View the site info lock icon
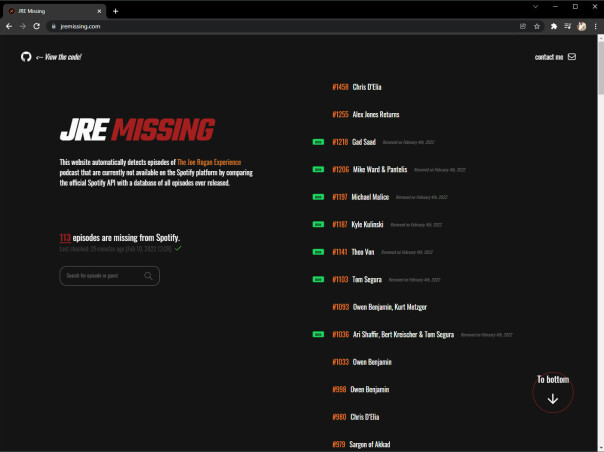Viewport: 604px width, 452px height. click(x=54, y=26)
